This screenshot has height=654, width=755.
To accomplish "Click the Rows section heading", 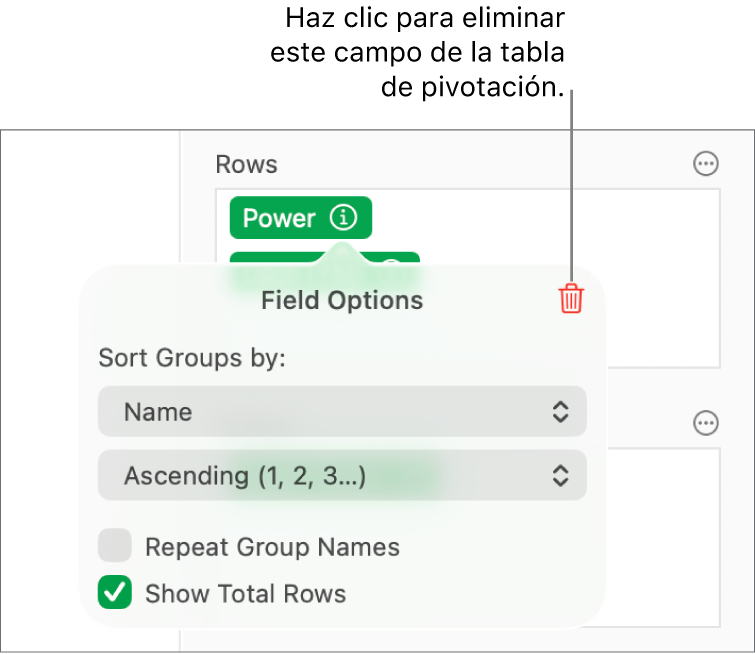I will tap(247, 164).
